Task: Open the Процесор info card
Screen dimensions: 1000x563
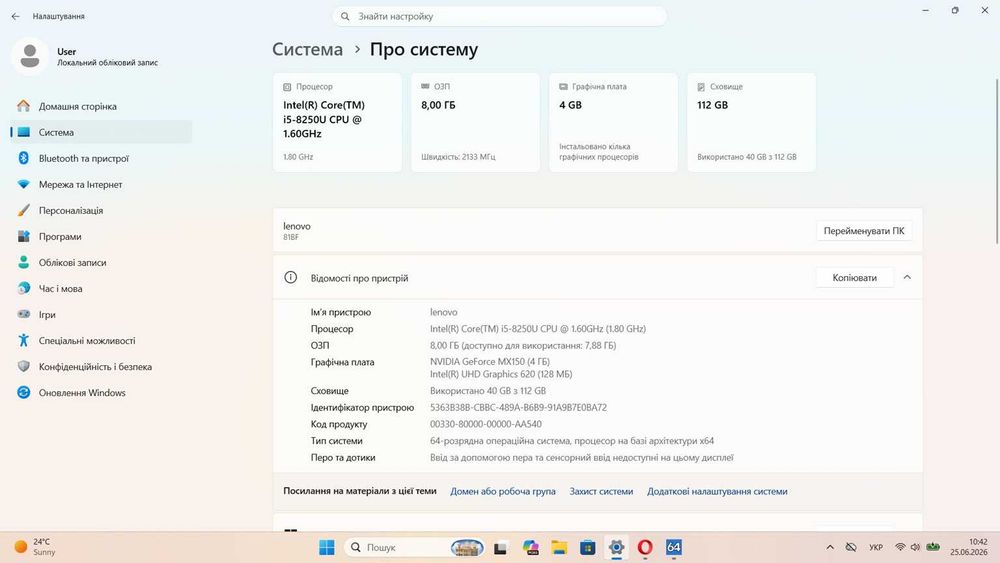Action: (x=337, y=122)
